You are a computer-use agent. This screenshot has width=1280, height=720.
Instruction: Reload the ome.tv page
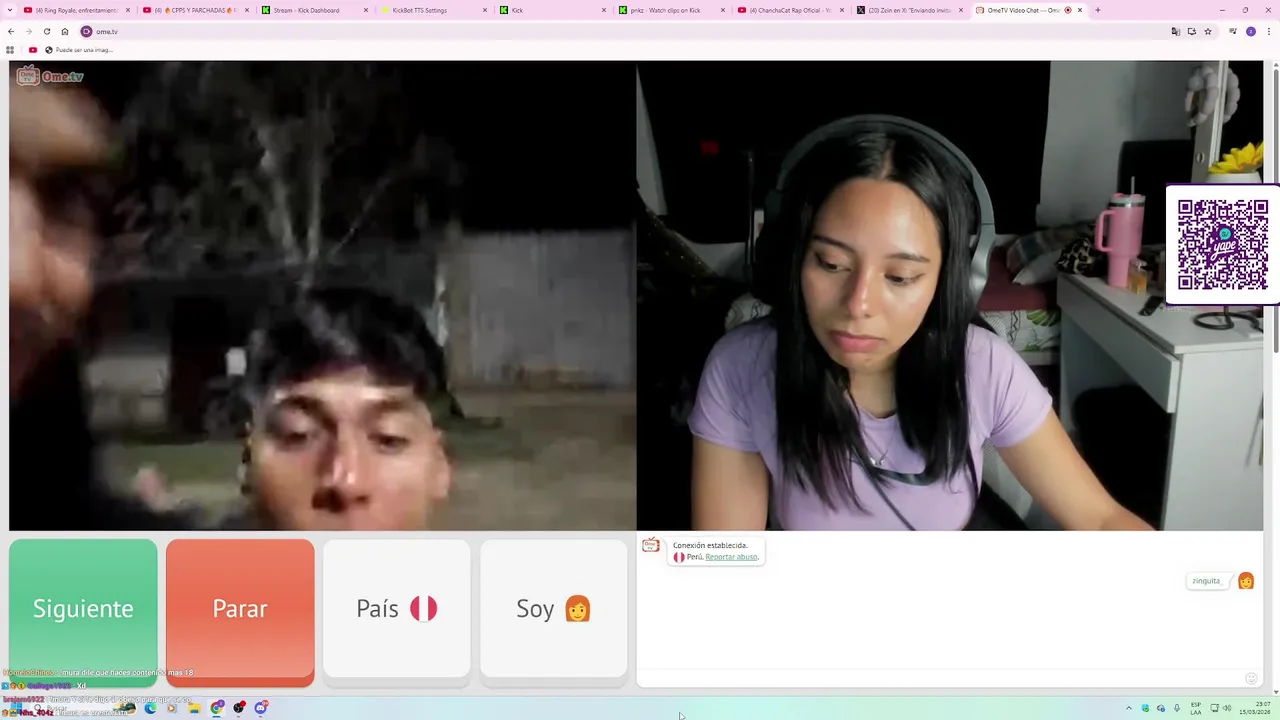point(46,31)
